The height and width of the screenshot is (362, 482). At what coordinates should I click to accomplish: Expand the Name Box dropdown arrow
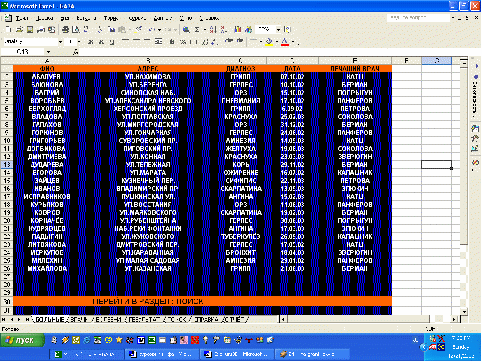49,52
